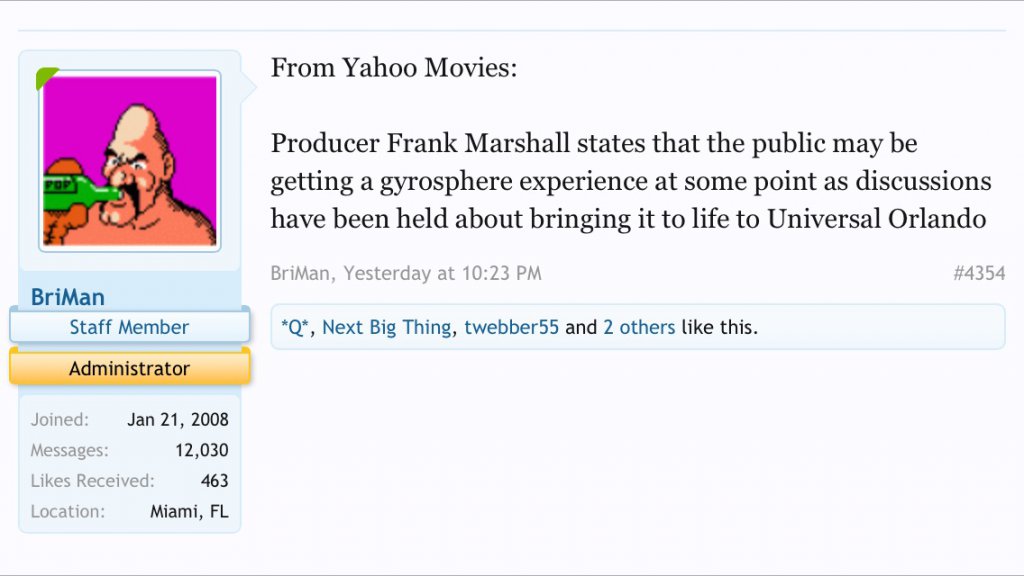Click the Likes Received label
This screenshot has width=1024, height=576.
pos(92,481)
